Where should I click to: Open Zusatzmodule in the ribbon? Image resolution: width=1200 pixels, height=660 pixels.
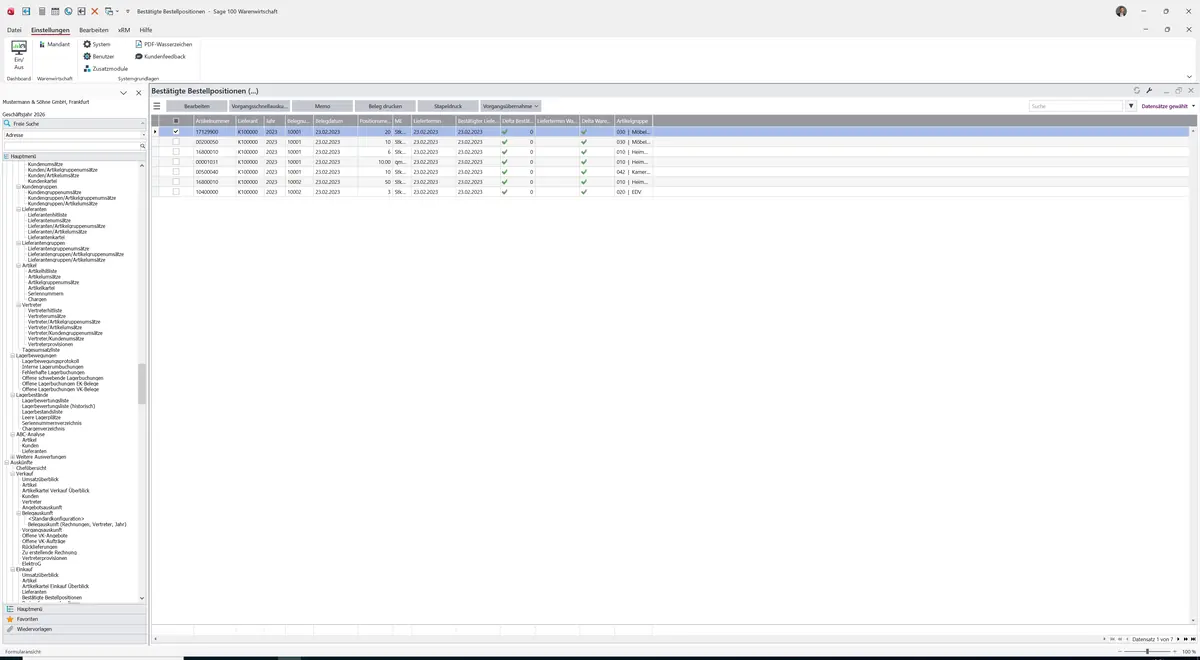[105, 68]
